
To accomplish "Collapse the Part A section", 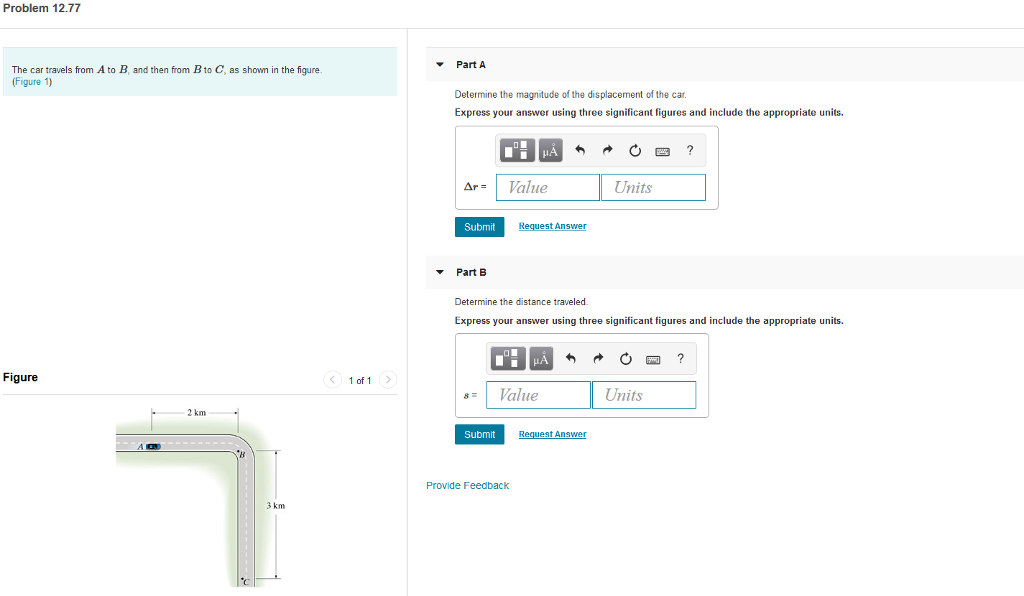I will coord(440,65).
